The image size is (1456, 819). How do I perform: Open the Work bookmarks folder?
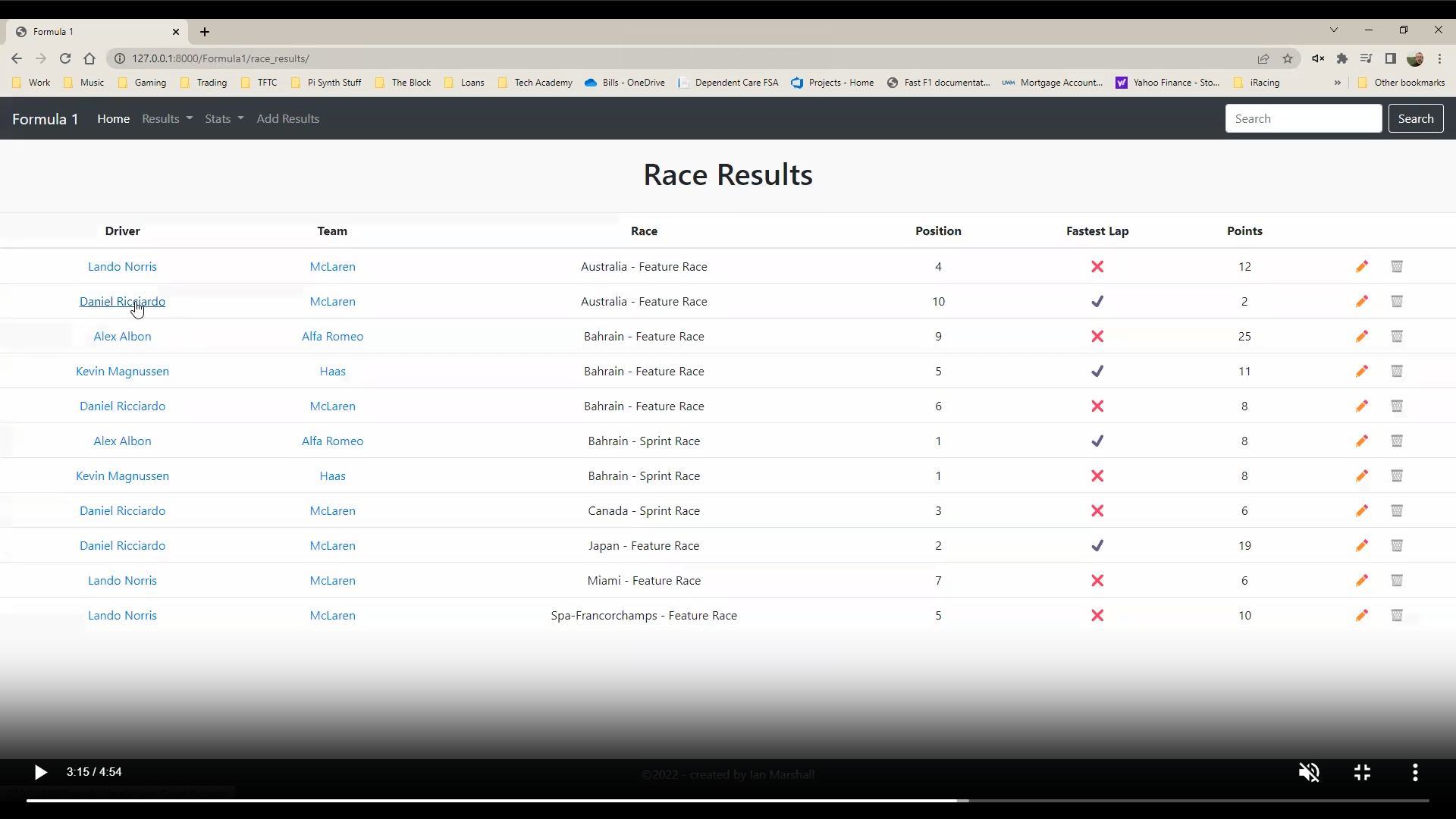click(31, 83)
